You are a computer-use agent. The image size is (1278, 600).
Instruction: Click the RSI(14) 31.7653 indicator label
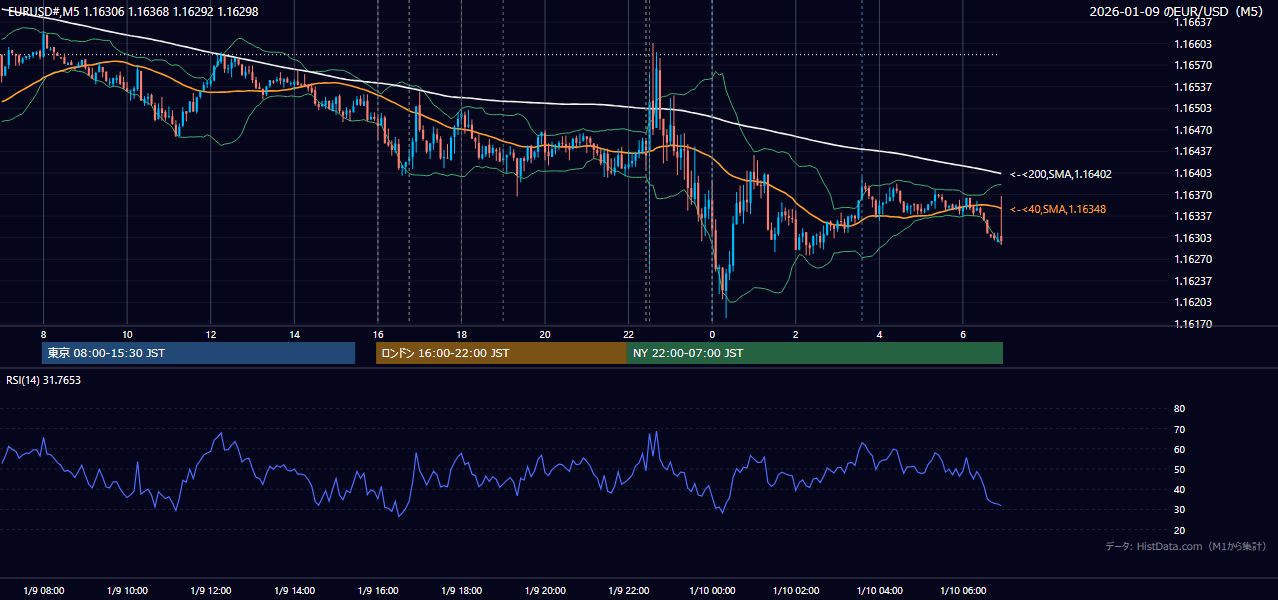[44, 380]
